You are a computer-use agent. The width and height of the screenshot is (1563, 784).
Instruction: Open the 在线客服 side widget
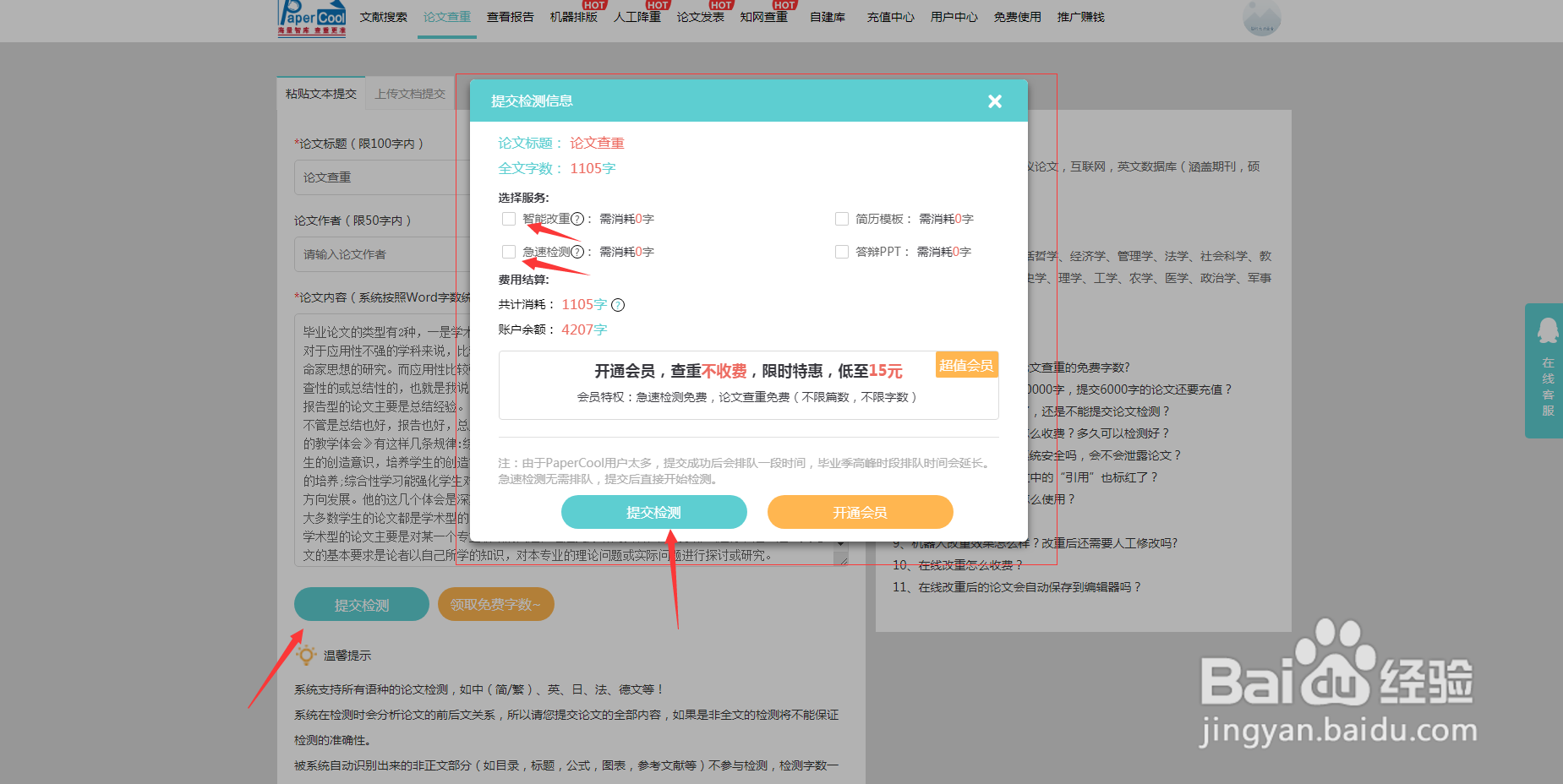click(x=1546, y=370)
